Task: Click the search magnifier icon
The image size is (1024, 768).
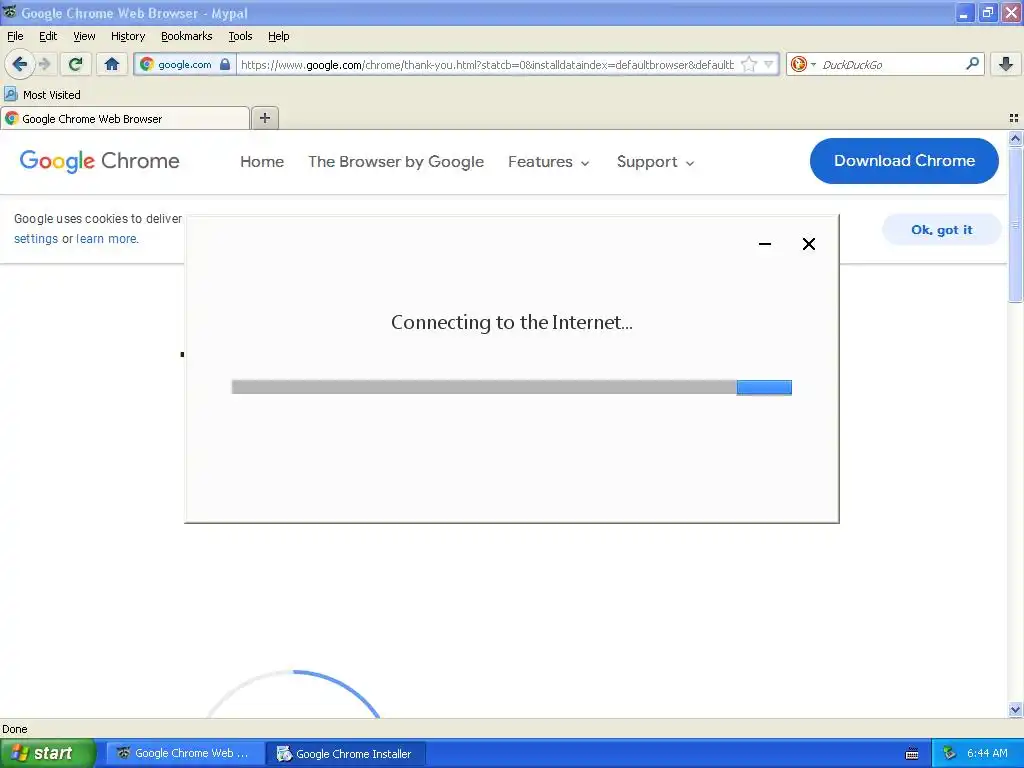Action: 972,63
